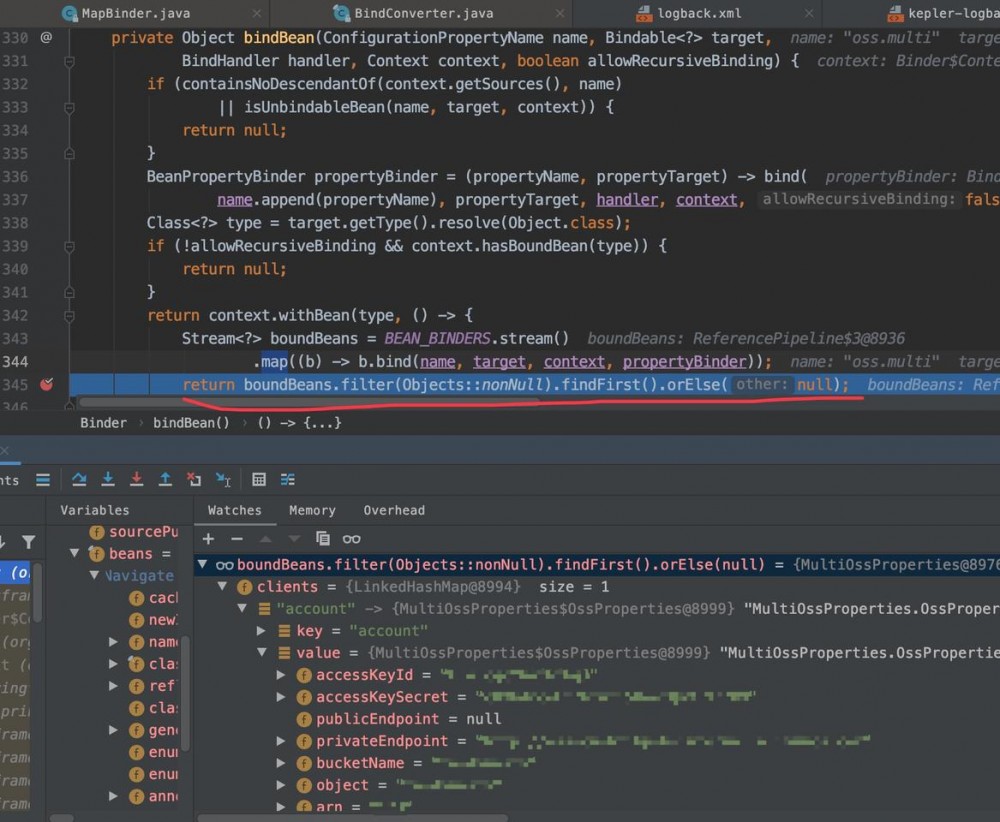Close the logback.xml tab
This screenshot has height=822, width=1000.
point(809,13)
